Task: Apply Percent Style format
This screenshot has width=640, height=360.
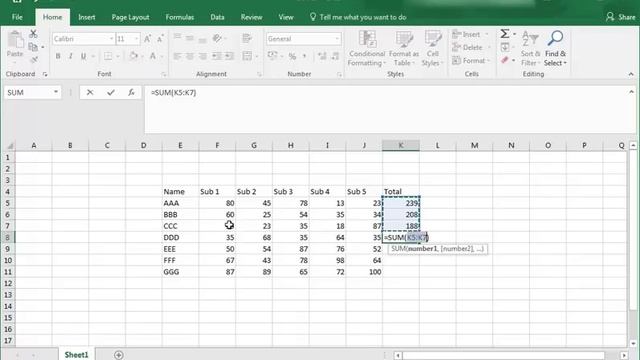Action: [x=292, y=56]
